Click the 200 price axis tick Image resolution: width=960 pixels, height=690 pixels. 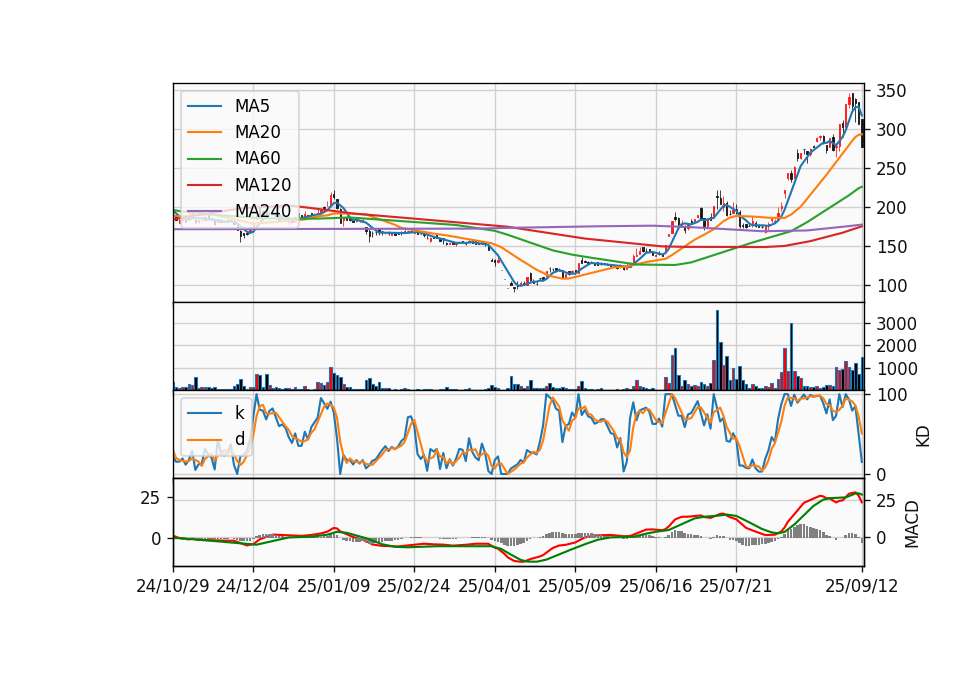pyautogui.click(x=891, y=208)
